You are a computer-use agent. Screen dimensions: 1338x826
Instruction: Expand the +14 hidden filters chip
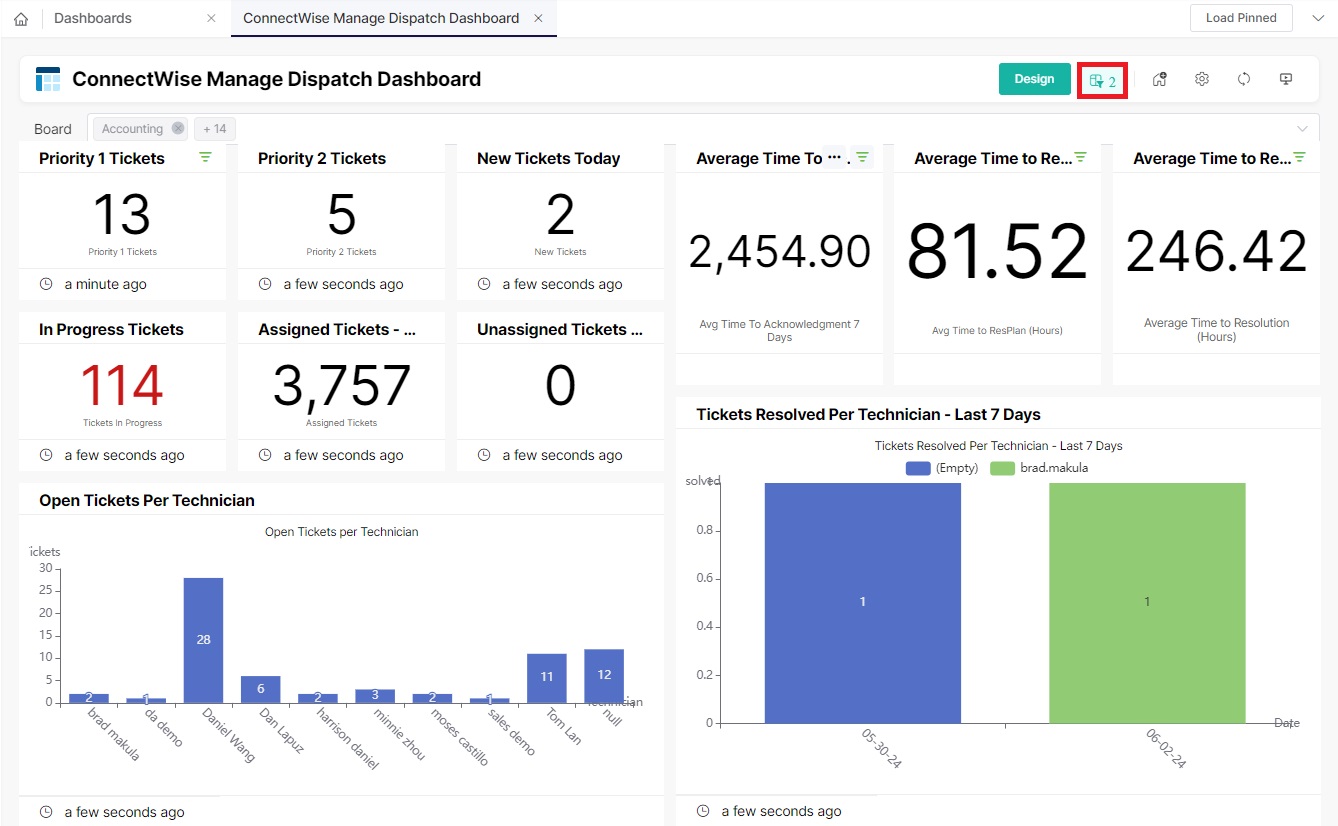(214, 128)
